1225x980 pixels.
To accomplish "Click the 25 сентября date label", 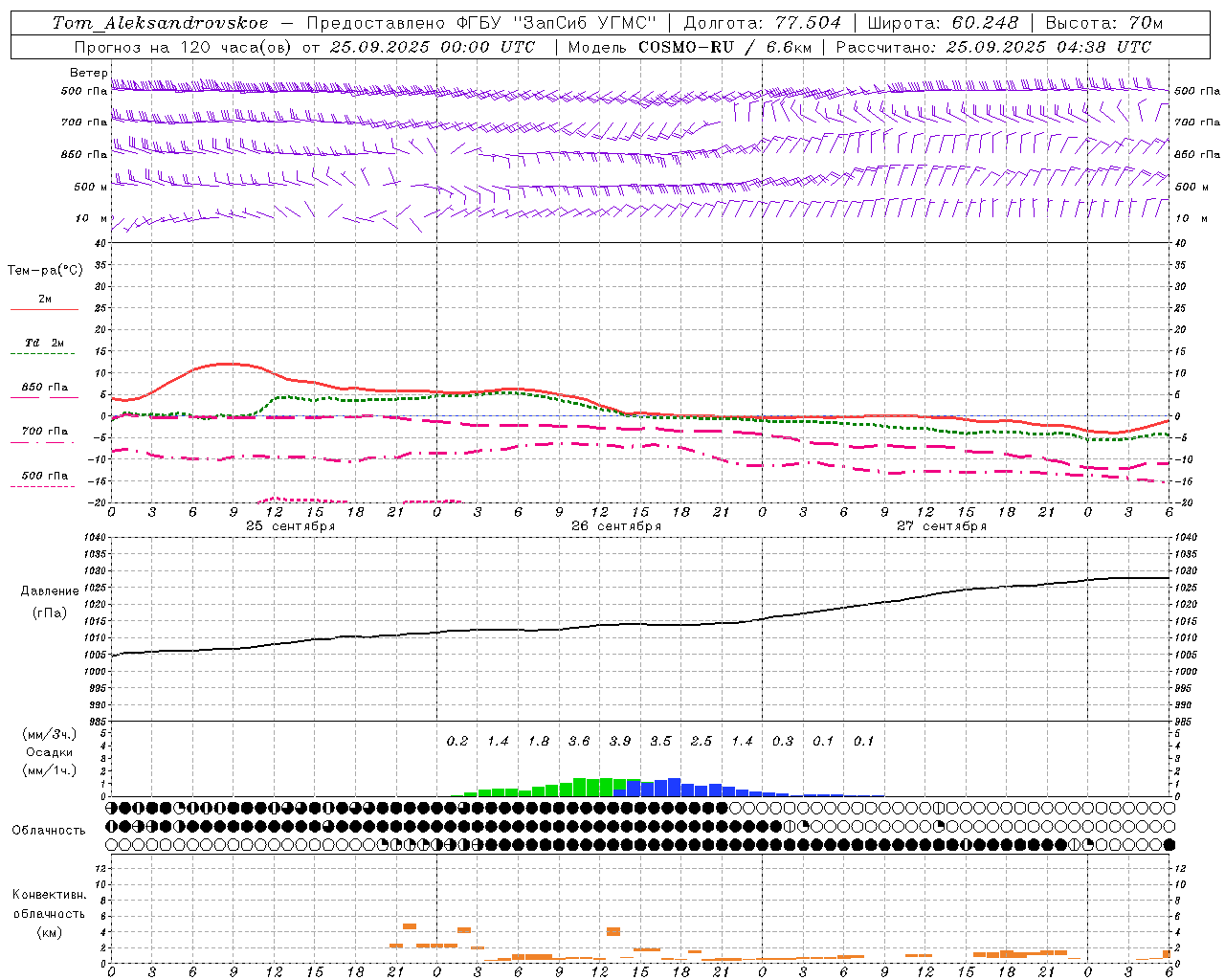I will click(x=290, y=526).
